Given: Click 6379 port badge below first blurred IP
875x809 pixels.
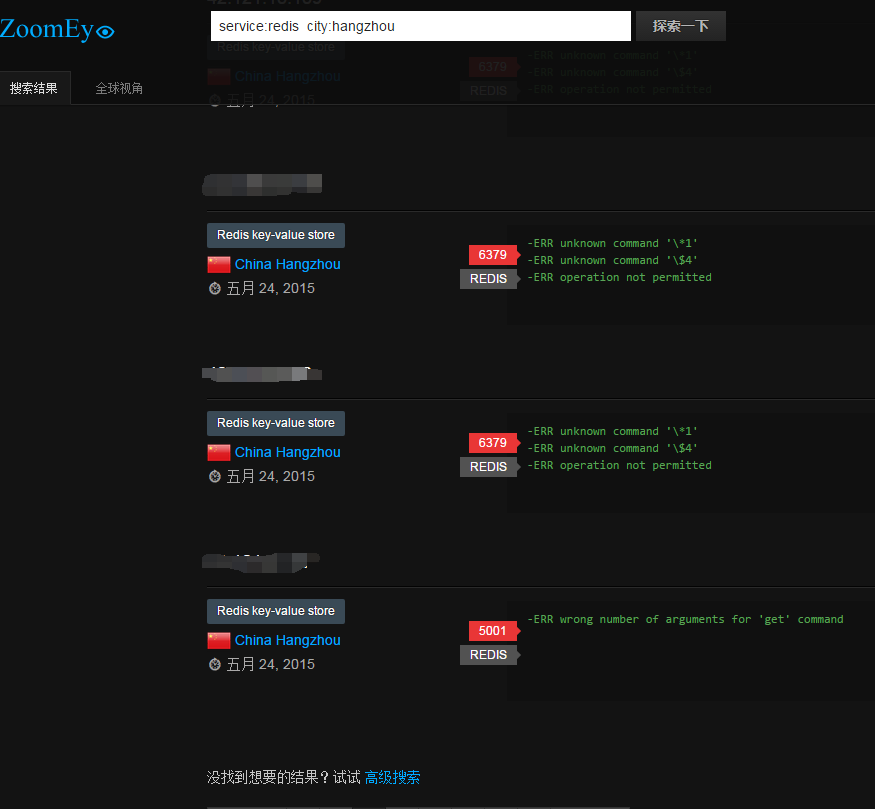Looking at the screenshot, I should coord(492,255).
